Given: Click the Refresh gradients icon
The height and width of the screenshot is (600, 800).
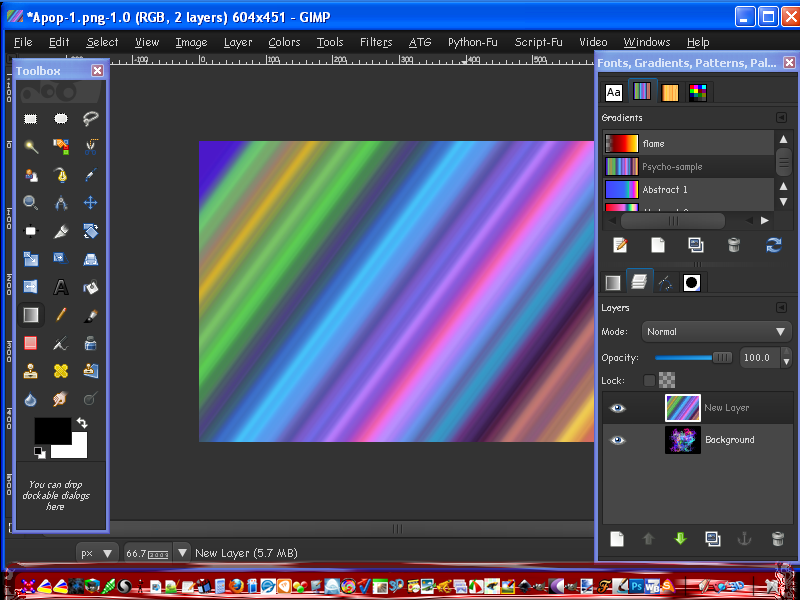Looking at the screenshot, I should (774, 245).
